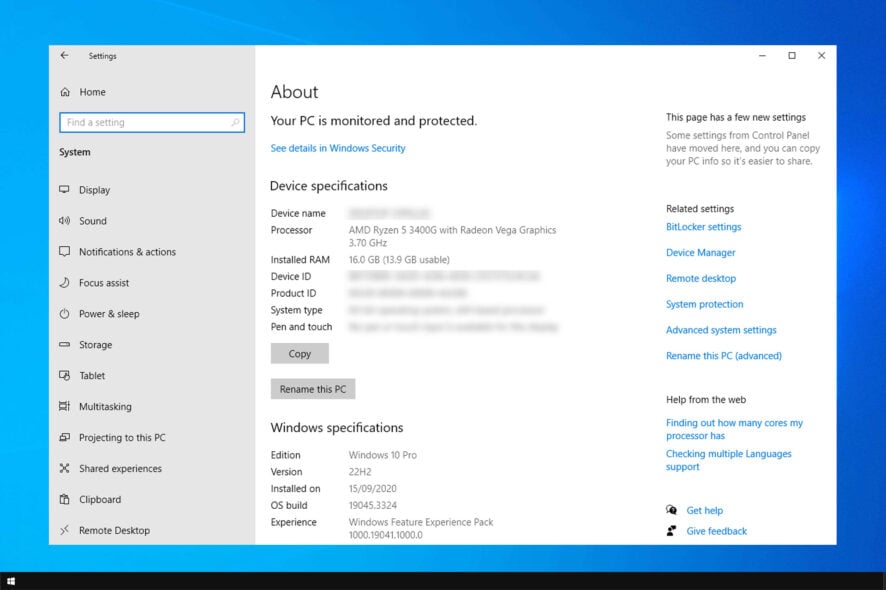Image resolution: width=886 pixels, height=590 pixels.
Task: Click the search magnifier icon
Action: 235,122
